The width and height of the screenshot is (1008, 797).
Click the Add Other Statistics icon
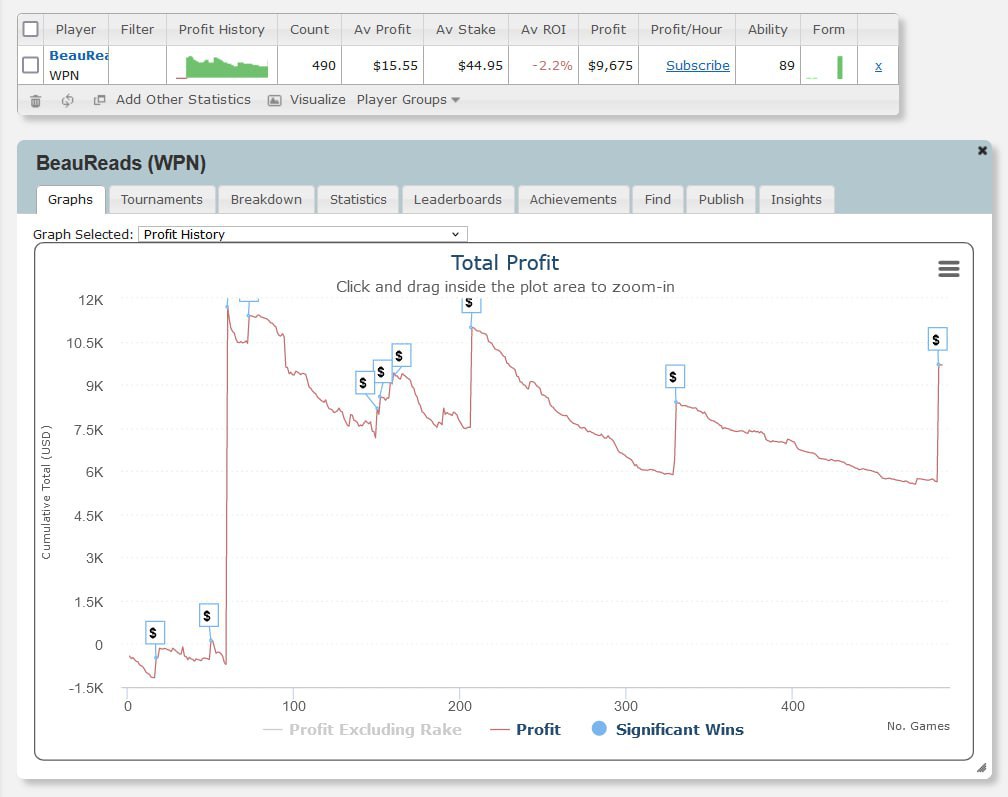[99, 100]
